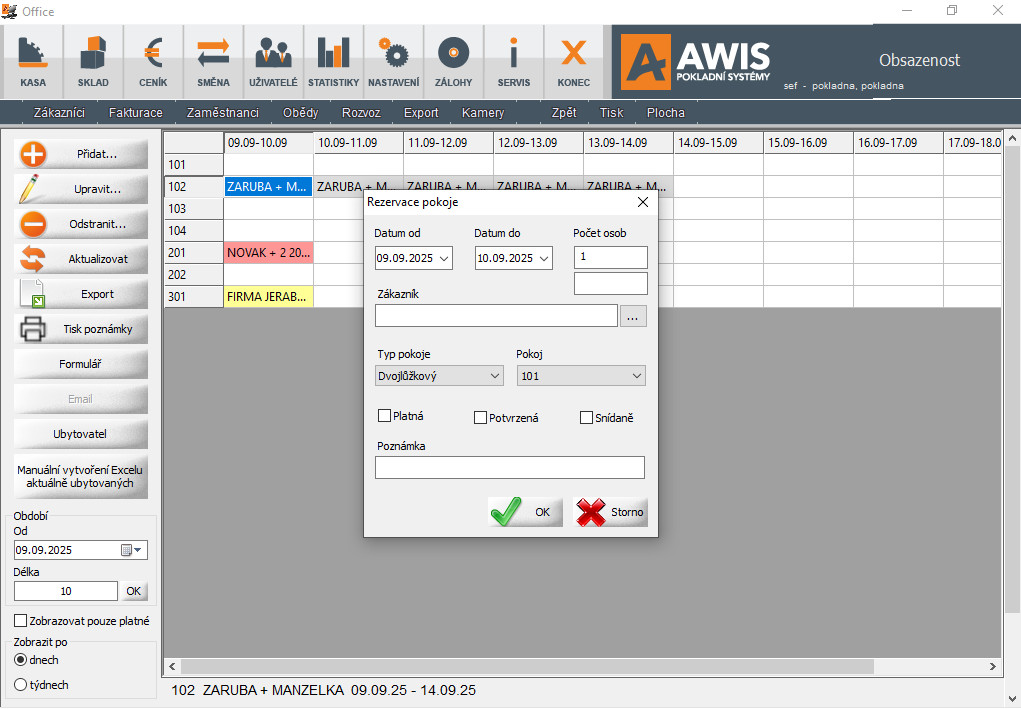Select the týdnech radio button
The width and height of the screenshot is (1021, 709).
[20, 685]
